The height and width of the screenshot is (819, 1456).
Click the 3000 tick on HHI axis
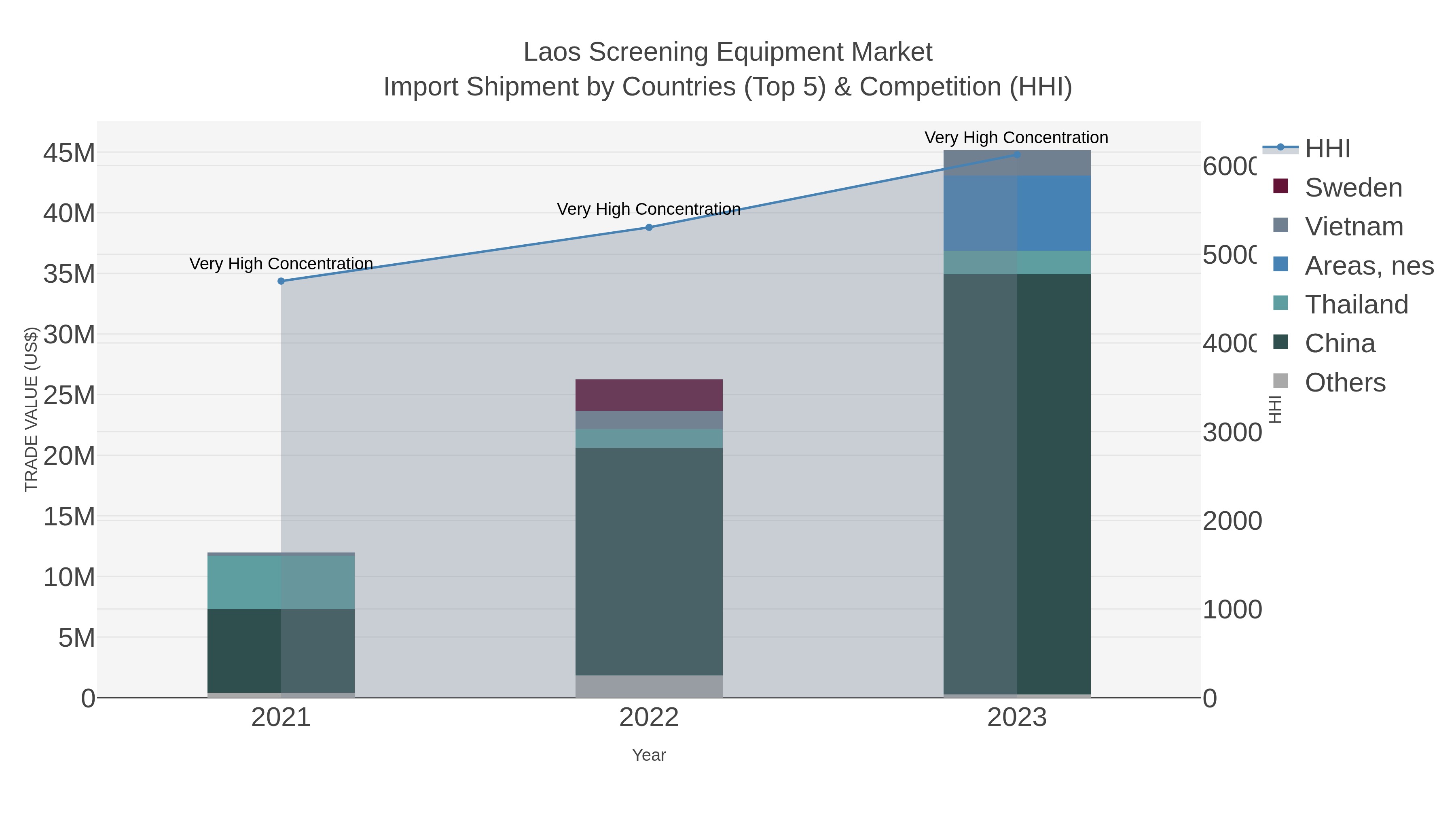pyautogui.click(x=1233, y=432)
